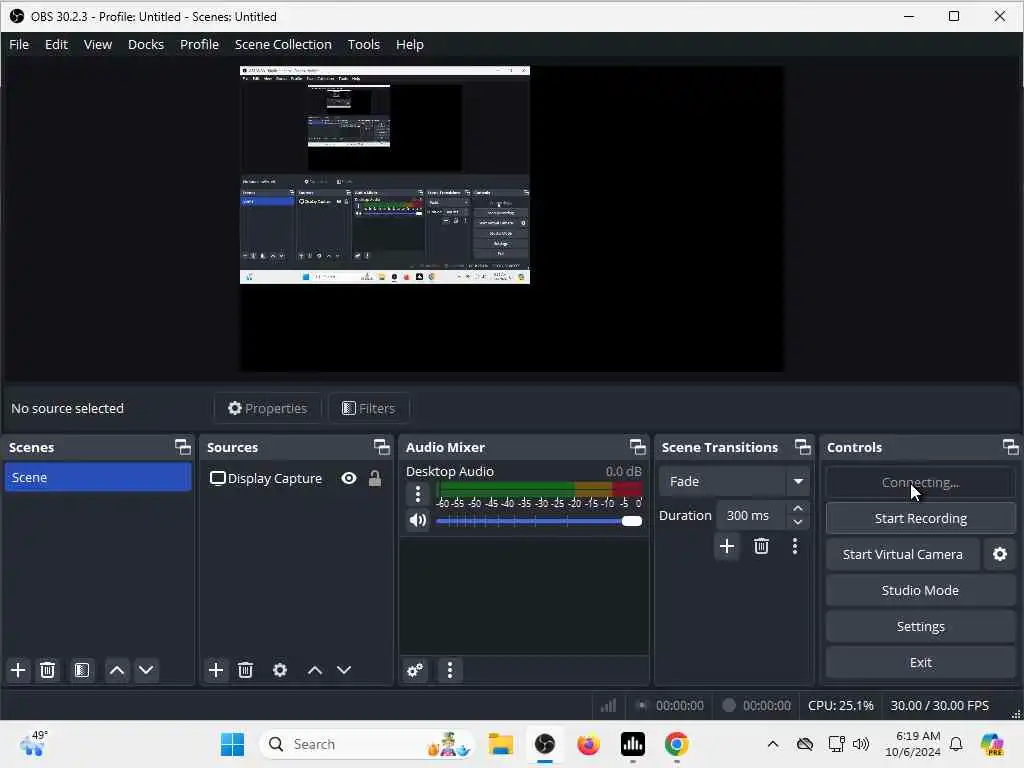Undock the Scene Transitions panel
Image resolution: width=1024 pixels, height=768 pixels.
tap(803, 447)
